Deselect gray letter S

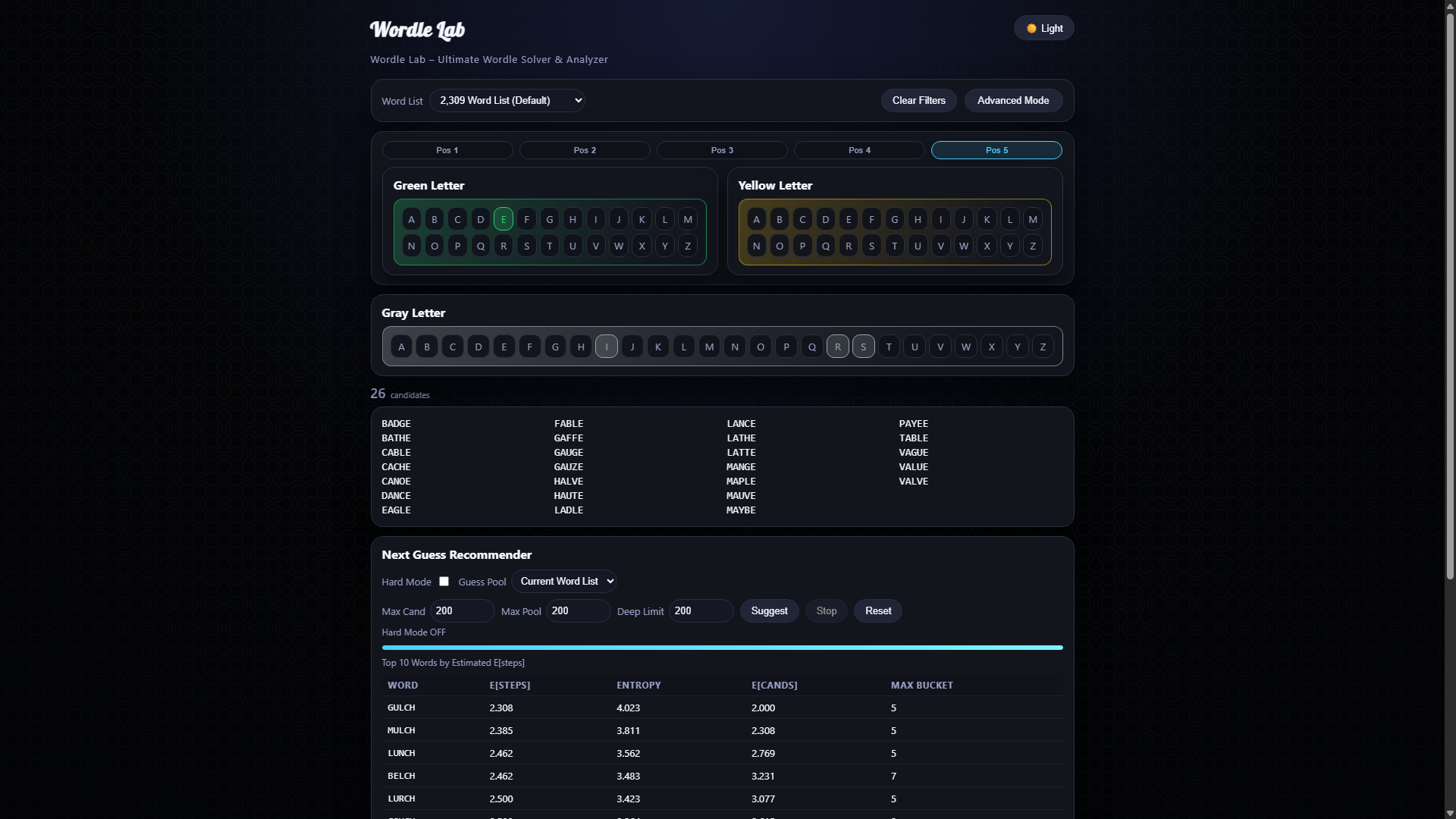point(864,347)
